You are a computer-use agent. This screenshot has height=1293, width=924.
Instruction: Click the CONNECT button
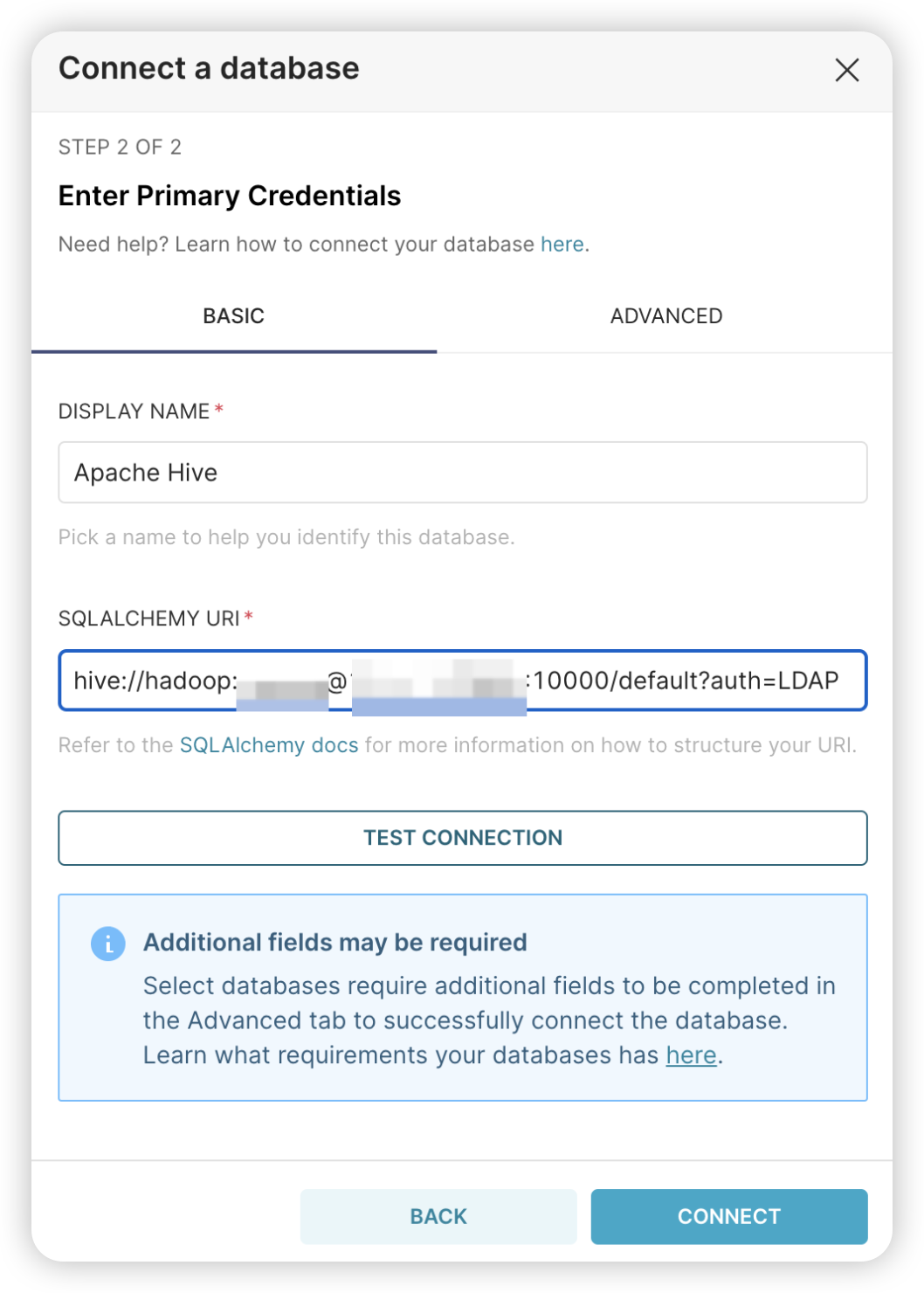pyautogui.click(x=728, y=1216)
